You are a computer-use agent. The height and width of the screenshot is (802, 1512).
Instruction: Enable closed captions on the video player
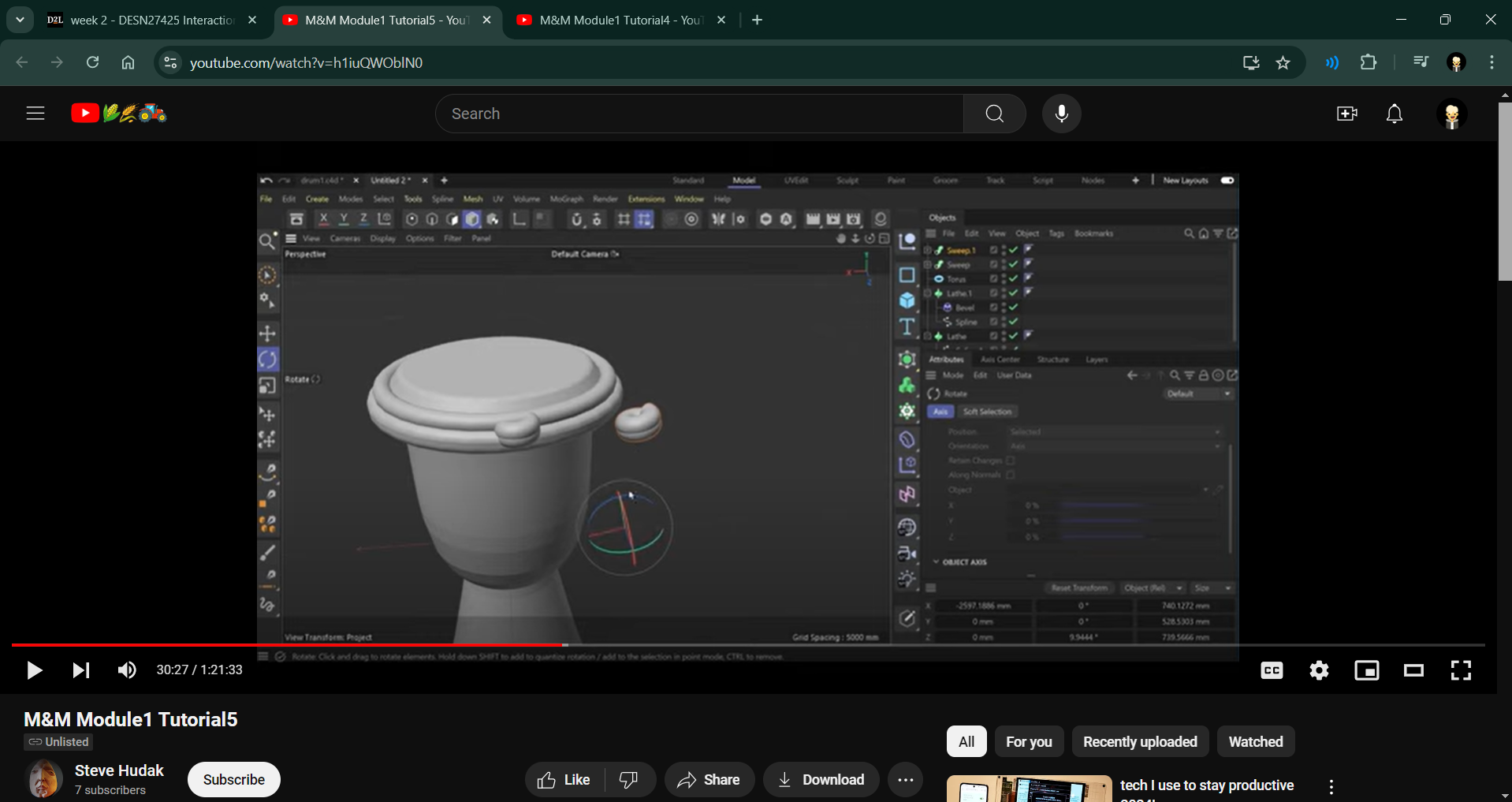click(x=1271, y=670)
